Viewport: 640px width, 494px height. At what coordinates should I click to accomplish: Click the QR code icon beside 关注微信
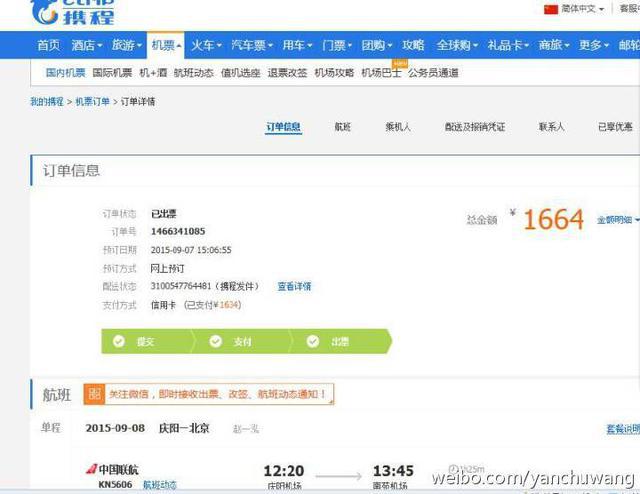click(x=94, y=394)
